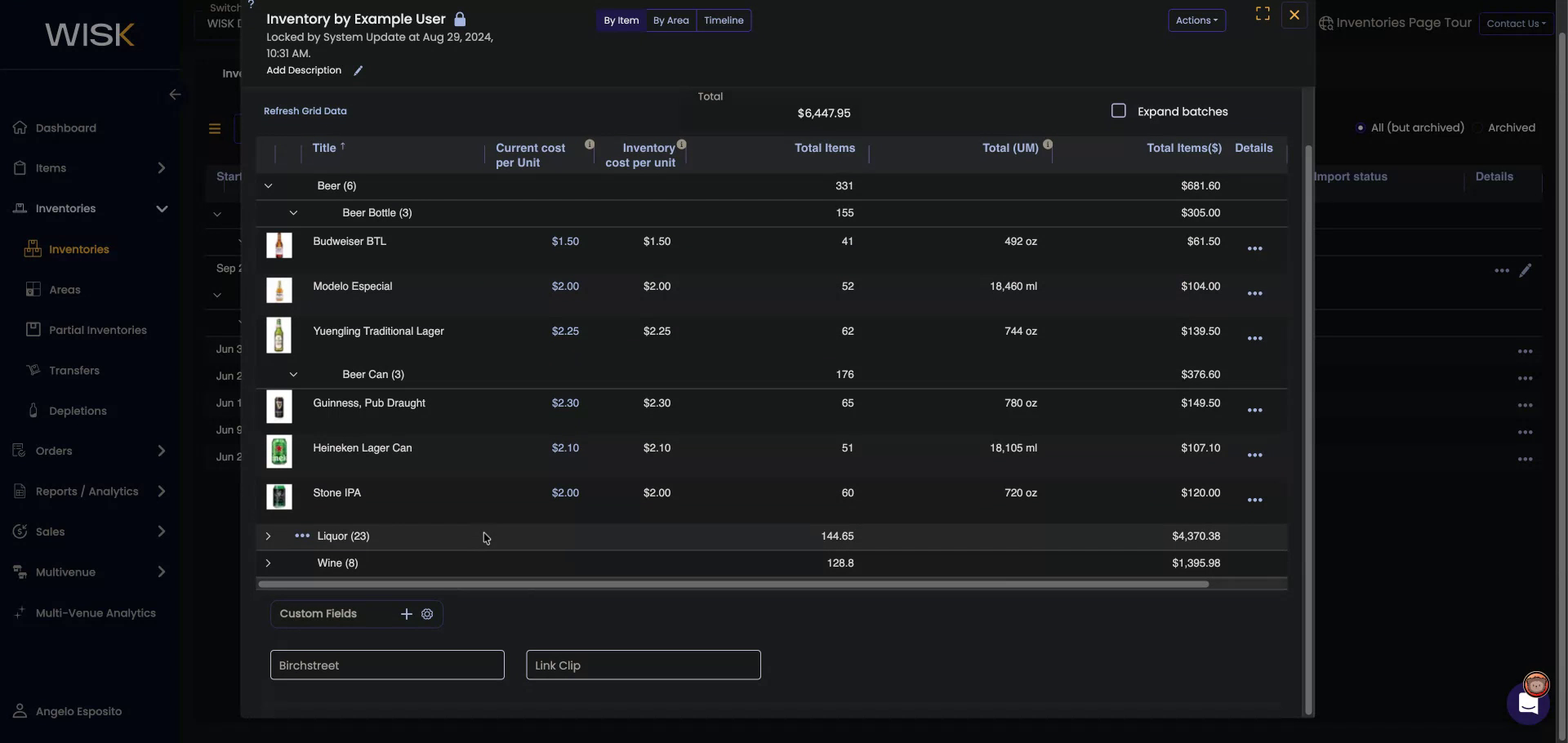Switch to the By Area tab
This screenshot has height=743, width=1568.
(x=670, y=20)
